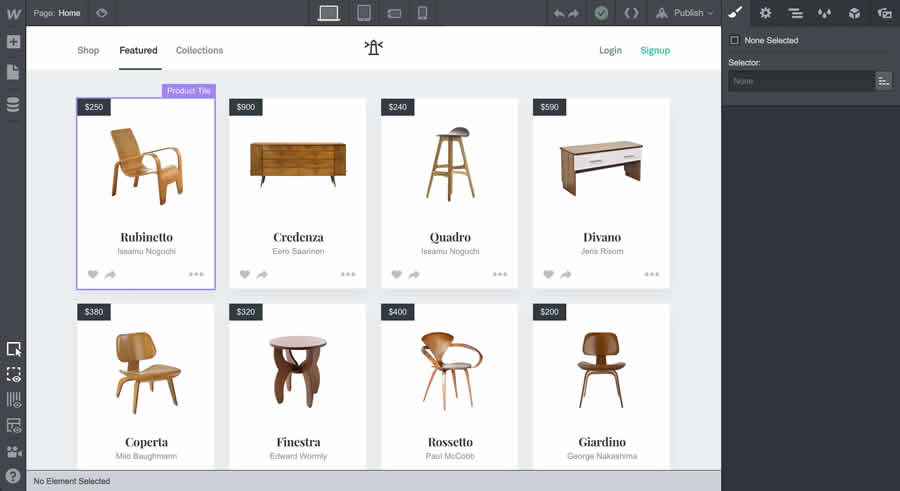900x491 pixels.
Task: Click the Signup link
Action: click(x=655, y=50)
